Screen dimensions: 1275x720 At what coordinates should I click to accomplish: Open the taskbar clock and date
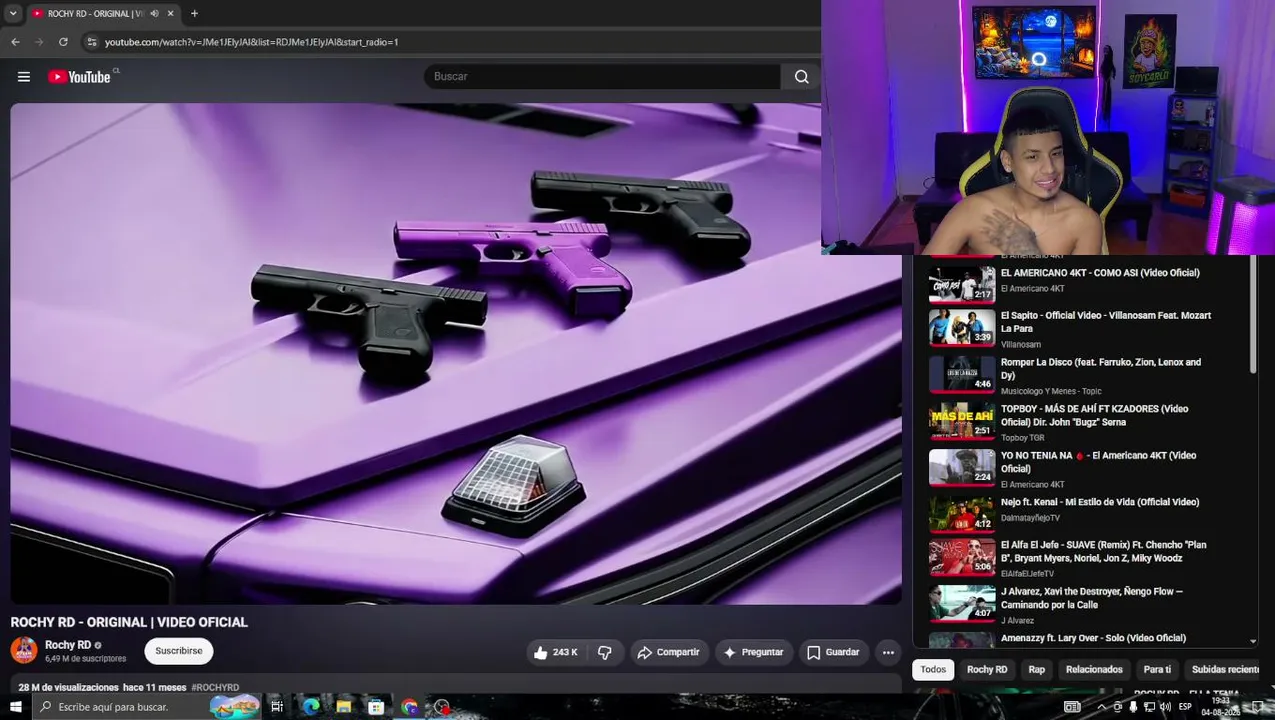pyautogui.click(x=1221, y=707)
